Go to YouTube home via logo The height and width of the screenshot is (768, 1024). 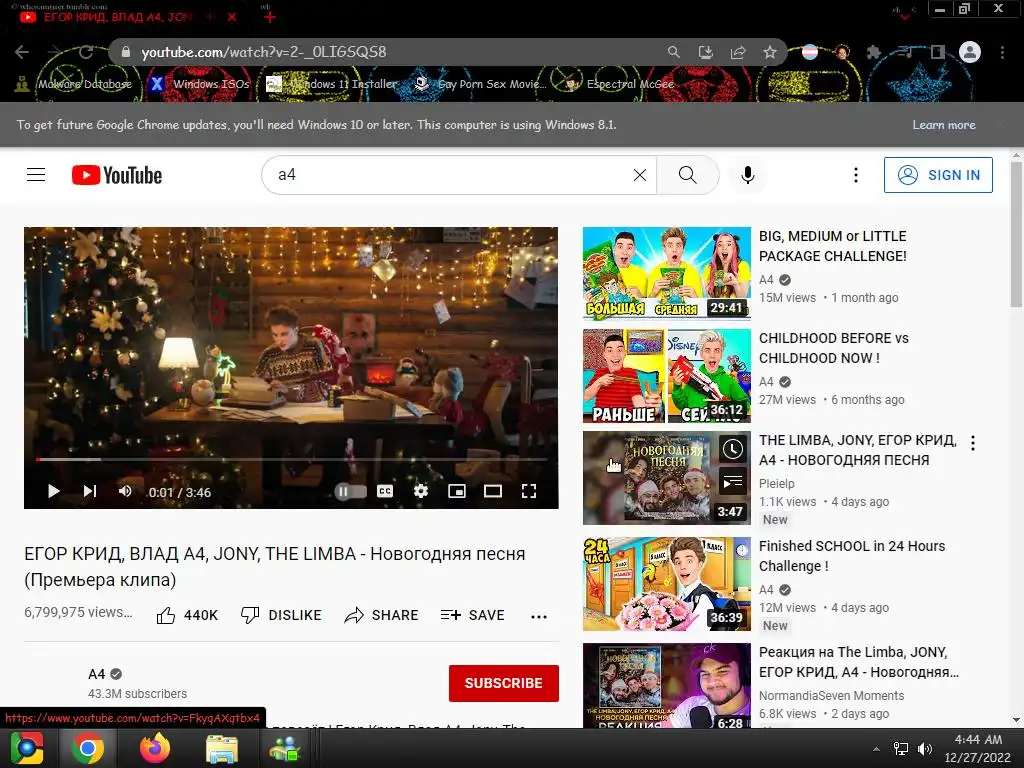point(117,175)
